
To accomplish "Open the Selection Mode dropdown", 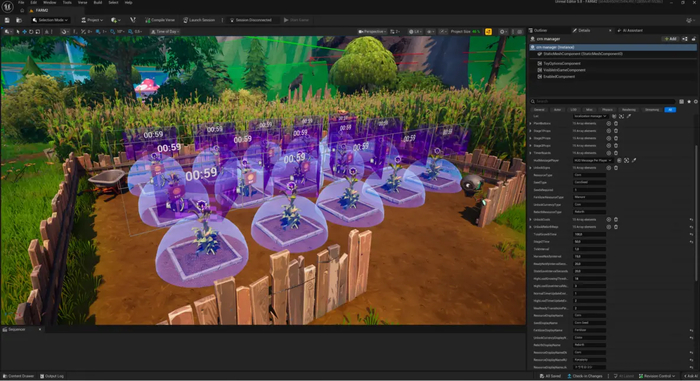I will pyautogui.click(x=50, y=20).
